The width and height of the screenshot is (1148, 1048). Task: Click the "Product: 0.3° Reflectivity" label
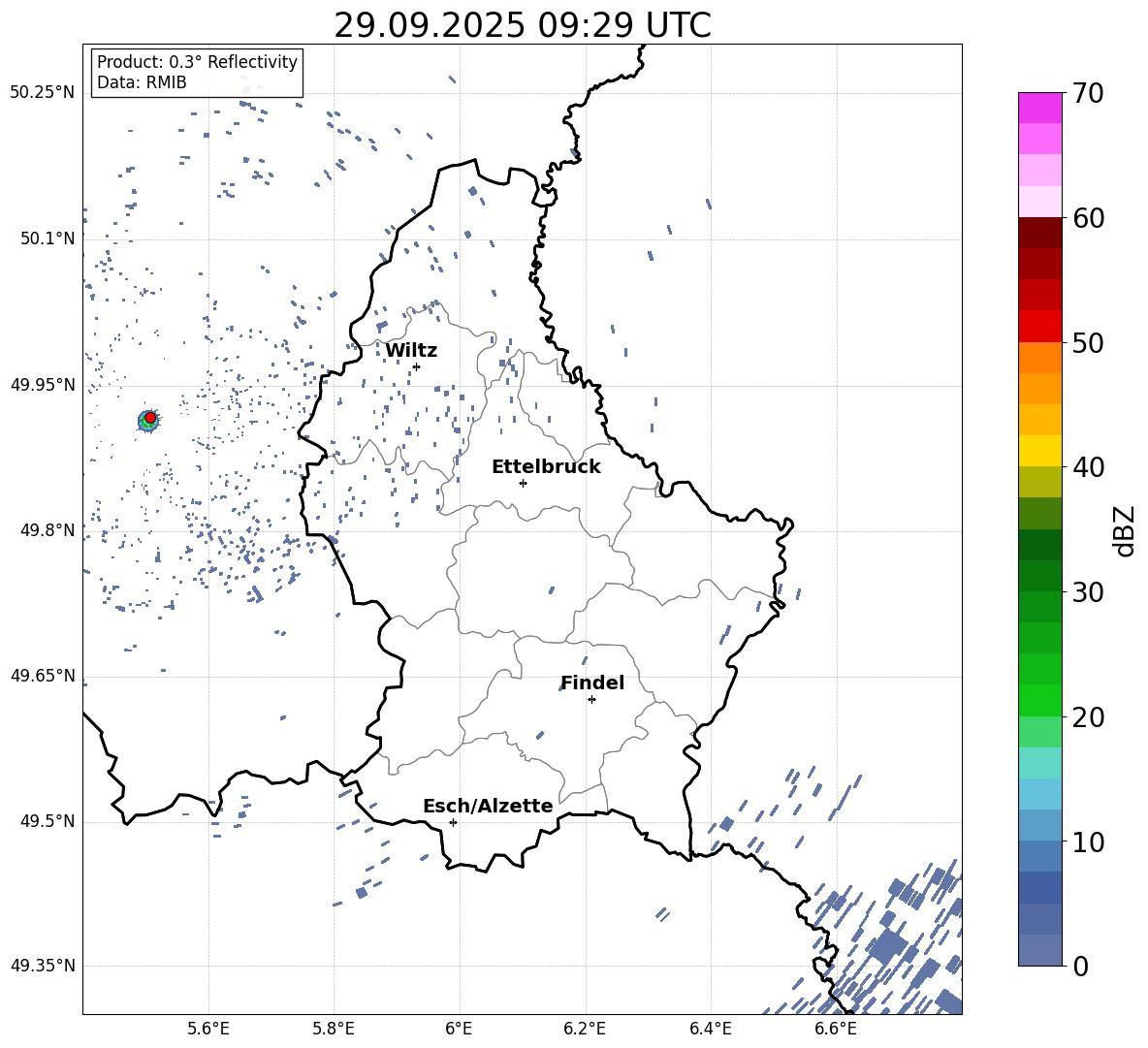click(x=197, y=62)
